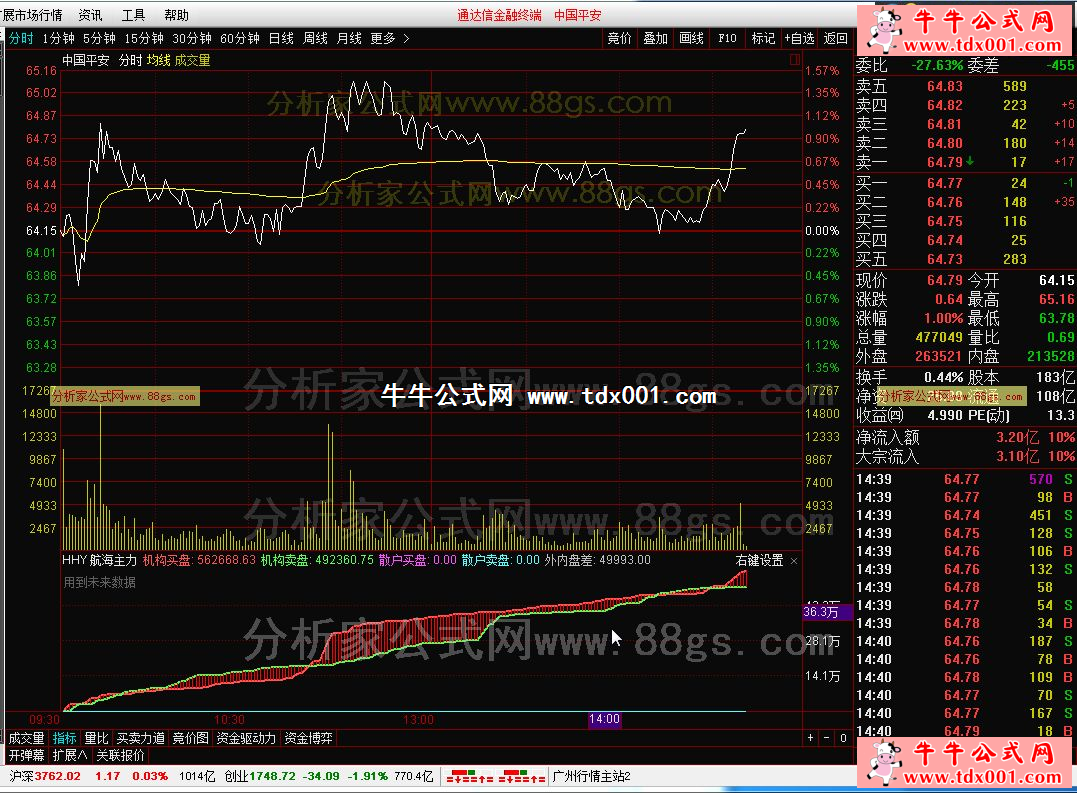Viewport: 1077px width, 793px height.
Task: Click the small red square icon atop the chart
Action: pos(795,60)
